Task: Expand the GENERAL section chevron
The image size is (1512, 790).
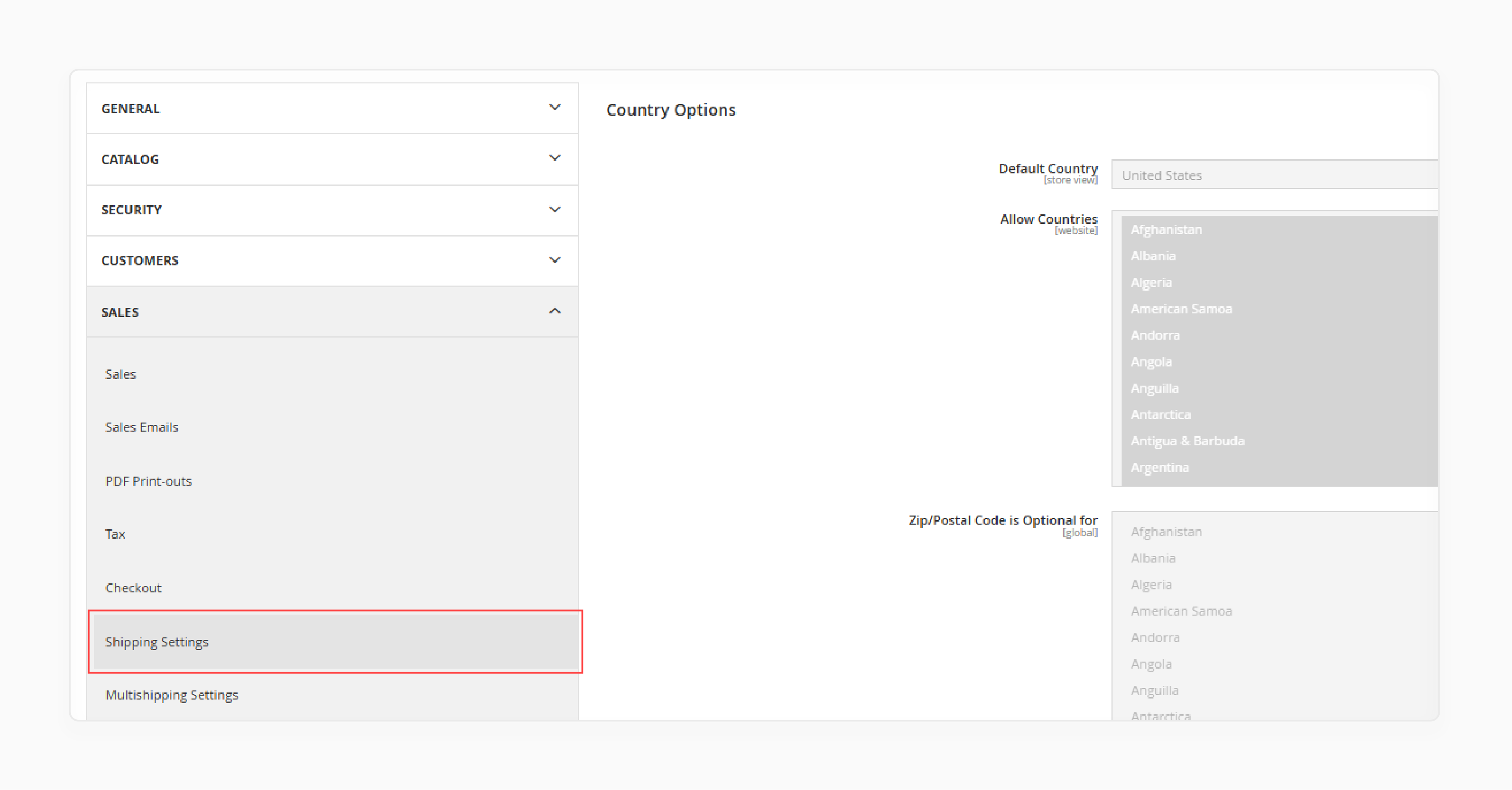Action: 554,108
